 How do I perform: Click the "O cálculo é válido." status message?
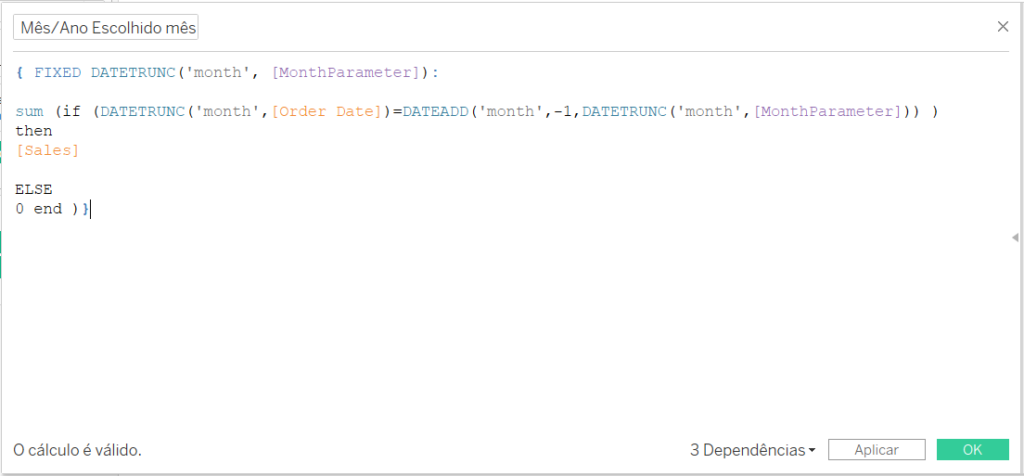pos(77,450)
